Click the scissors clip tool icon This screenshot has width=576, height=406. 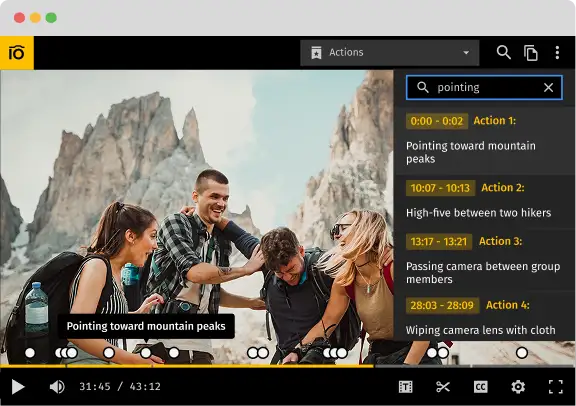coord(443,387)
